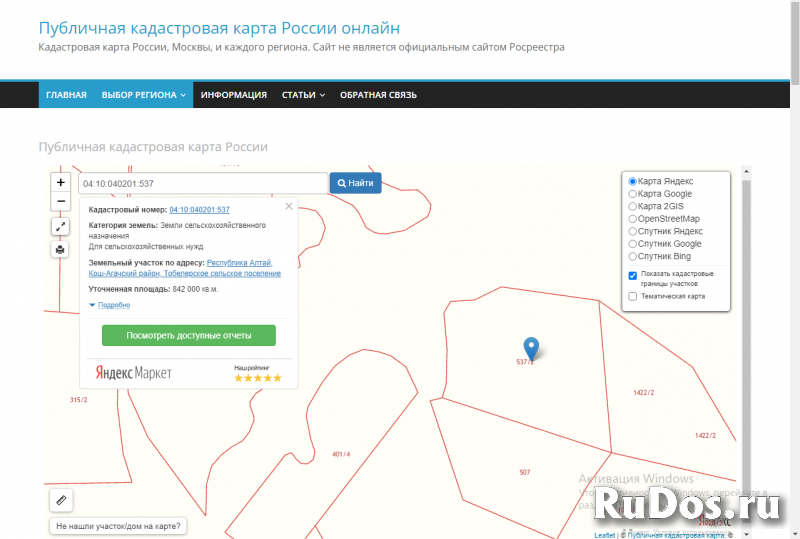Select Карта Яндекс radio option
Image resolution: width=800 pixels, height=539 pixels.
633,181
